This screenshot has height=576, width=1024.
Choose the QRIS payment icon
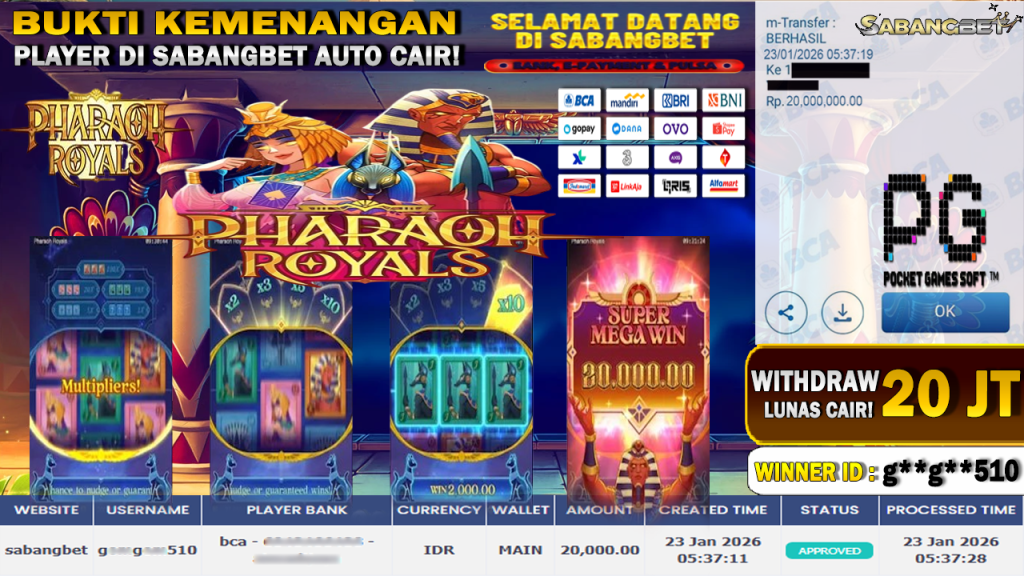coord(675,186)
